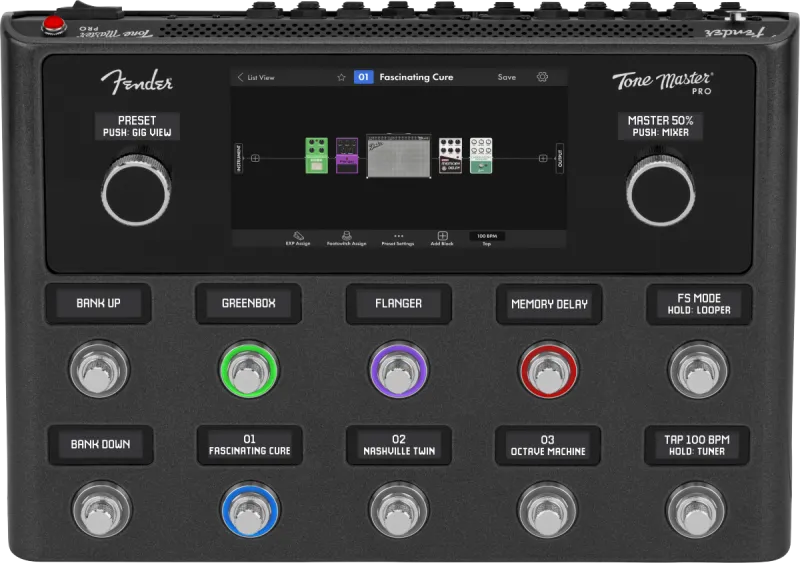
Task: Select the purple Flanger pedal block
Action: click(347, 156)
